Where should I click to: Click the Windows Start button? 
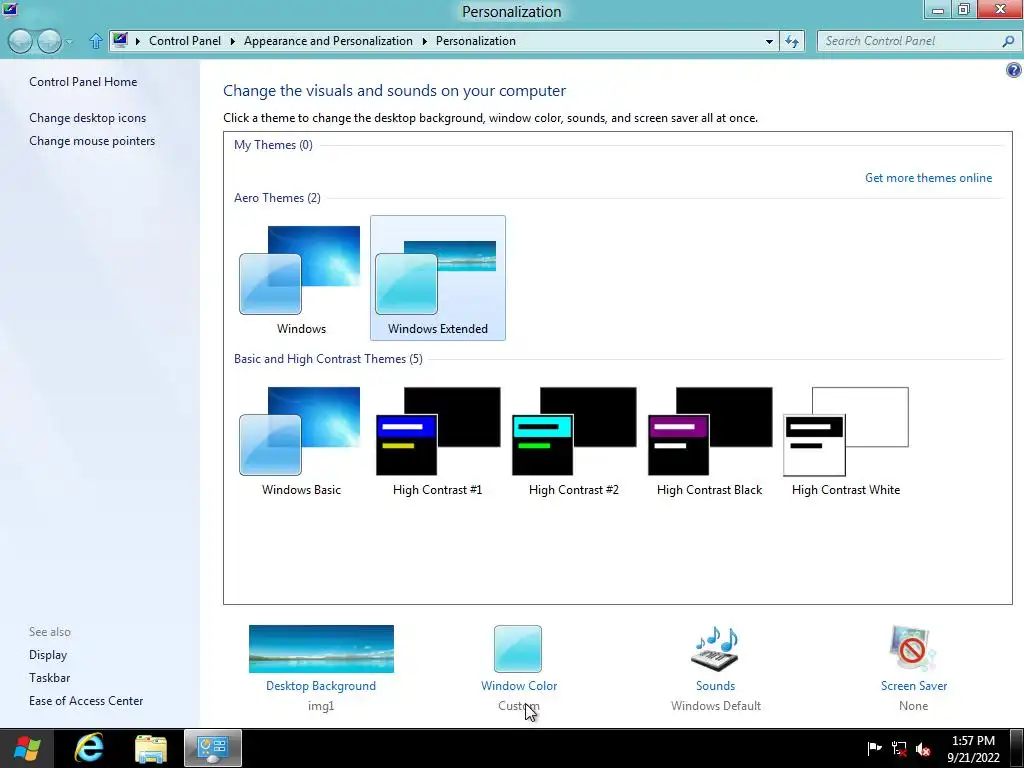click(26, 748)
